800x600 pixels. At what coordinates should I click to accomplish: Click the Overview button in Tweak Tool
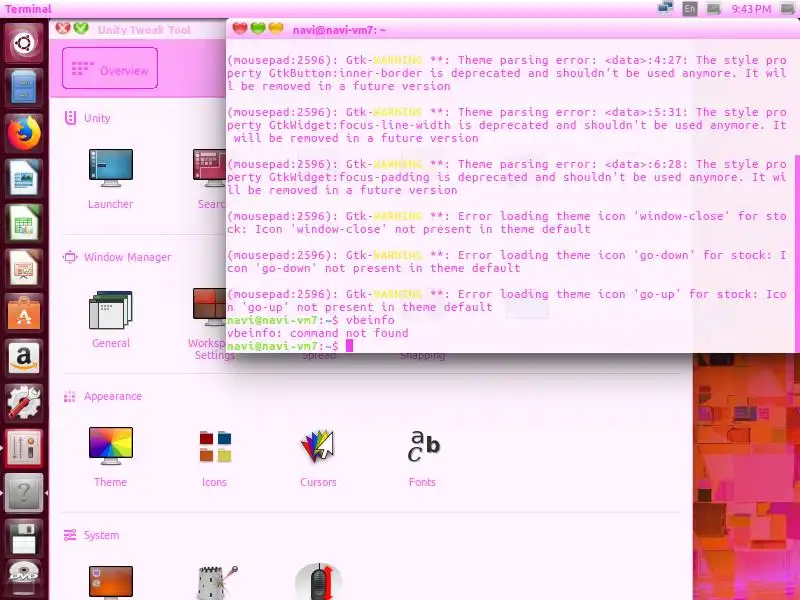point(110,68)
